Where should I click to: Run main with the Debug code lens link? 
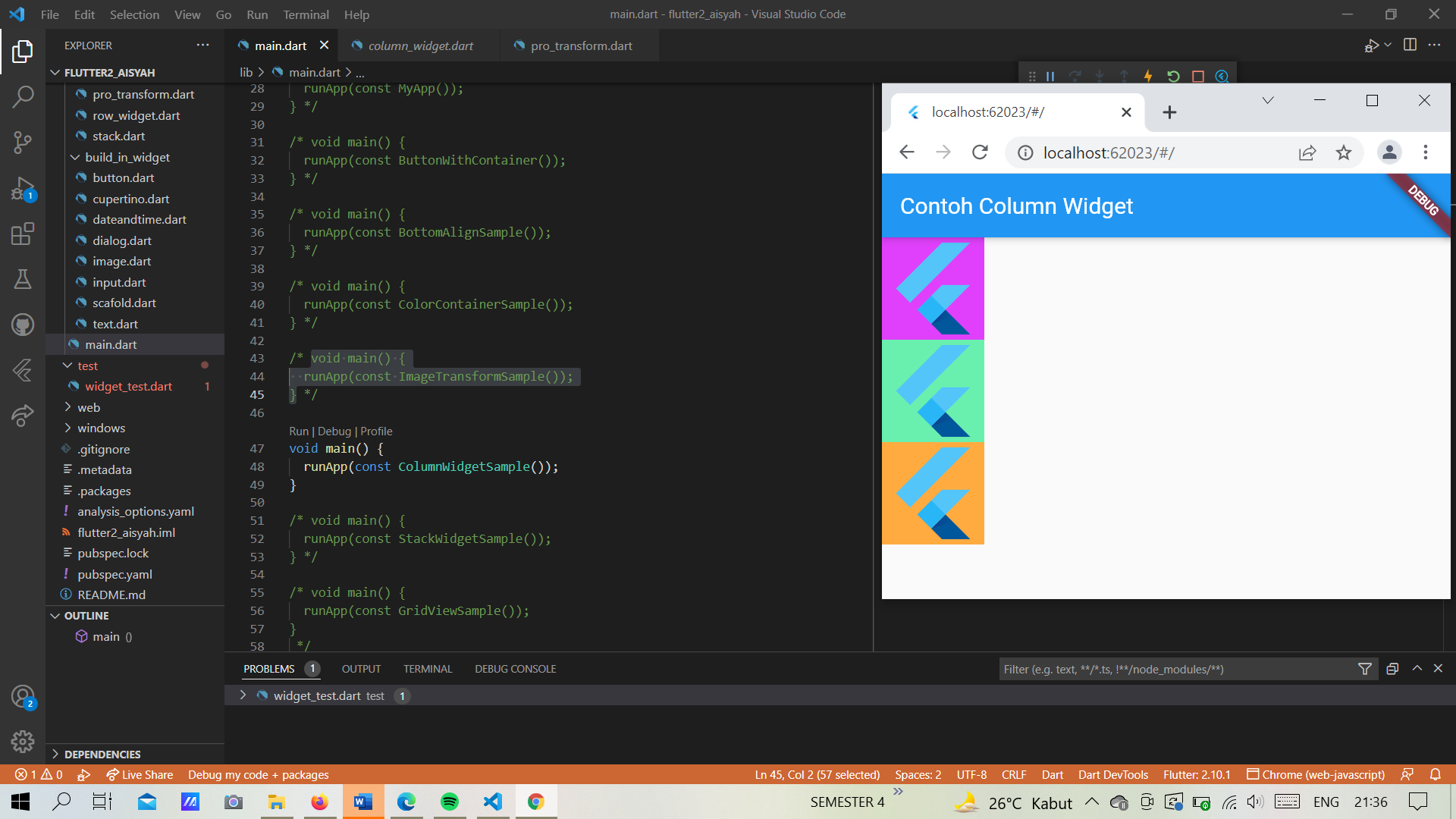point(334,431)
